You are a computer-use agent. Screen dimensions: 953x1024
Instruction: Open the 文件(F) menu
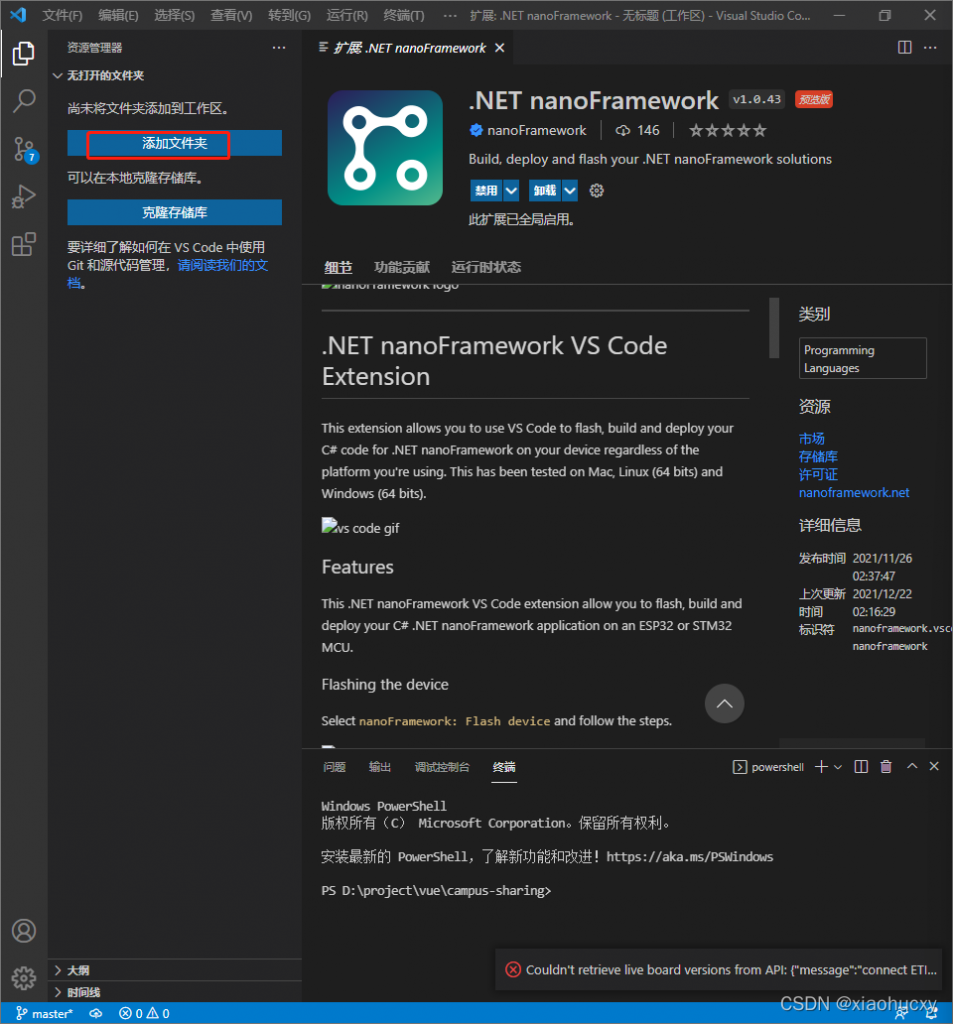(x=63, y=16)
